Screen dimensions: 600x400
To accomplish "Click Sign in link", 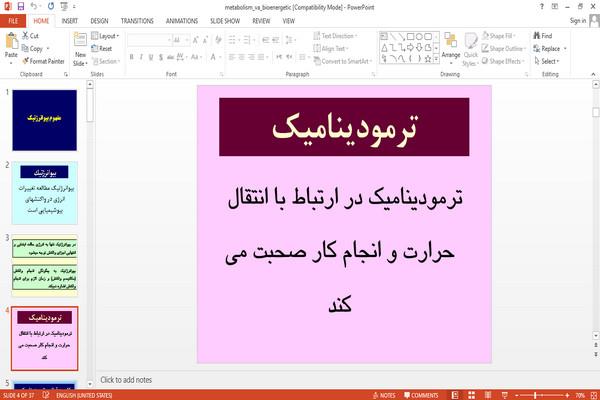I will 578,20.
